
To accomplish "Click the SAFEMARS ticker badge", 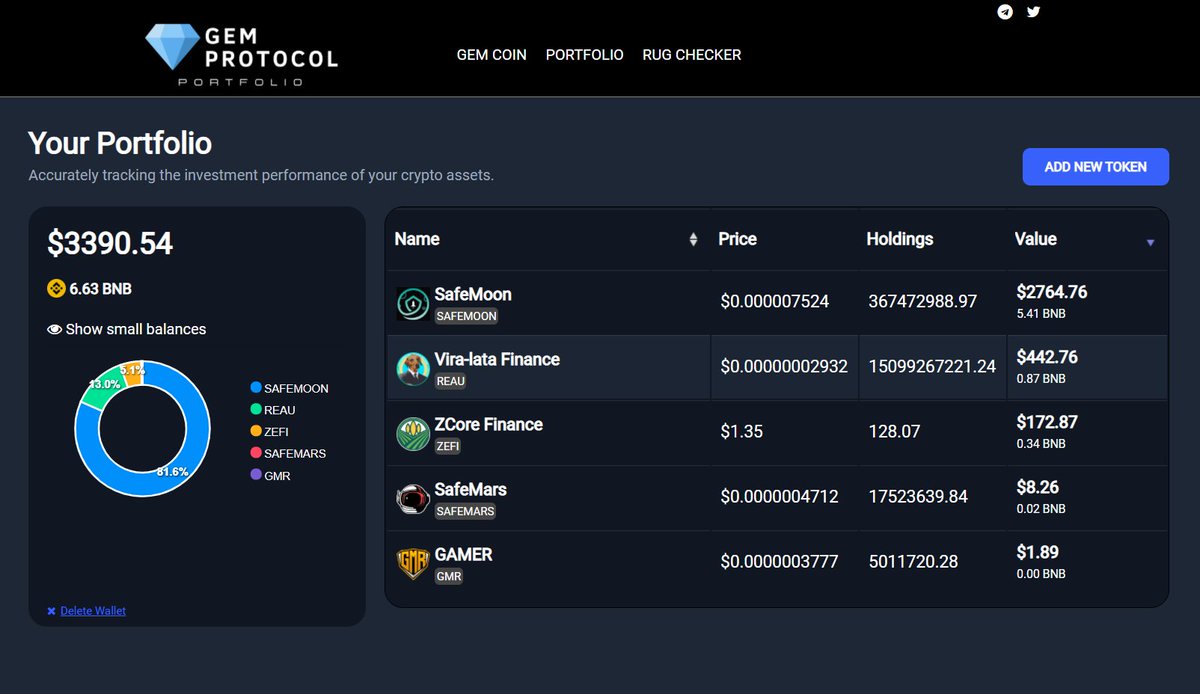I will pos(466,511).
